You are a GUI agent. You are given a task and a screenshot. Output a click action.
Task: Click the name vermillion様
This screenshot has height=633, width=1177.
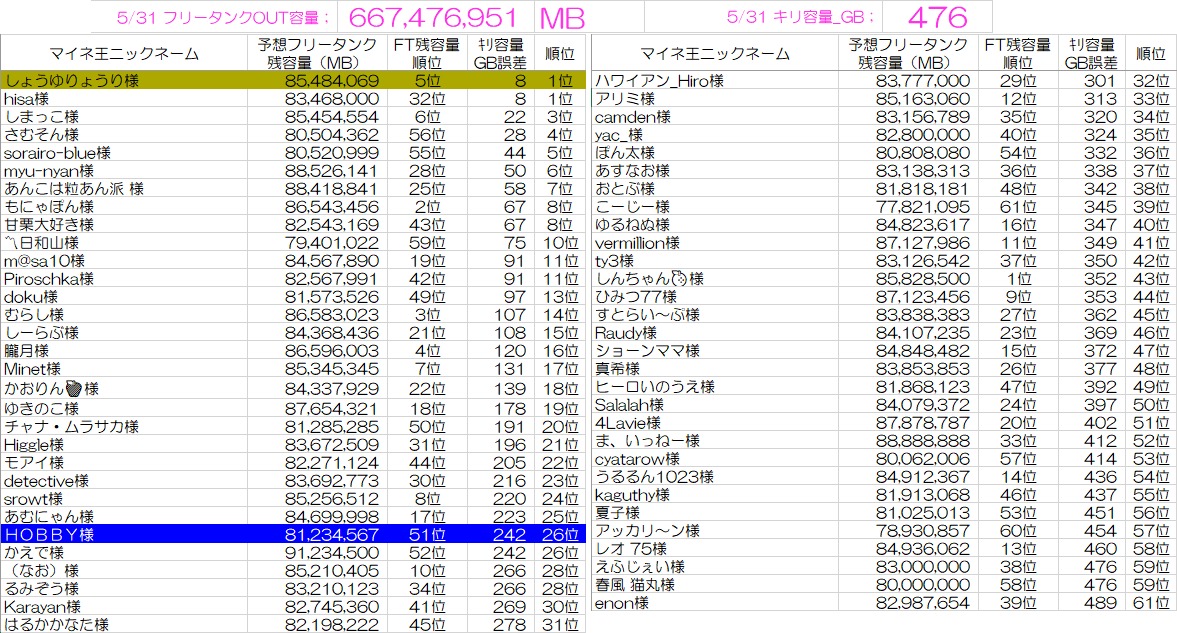click(x=637, y=243)
